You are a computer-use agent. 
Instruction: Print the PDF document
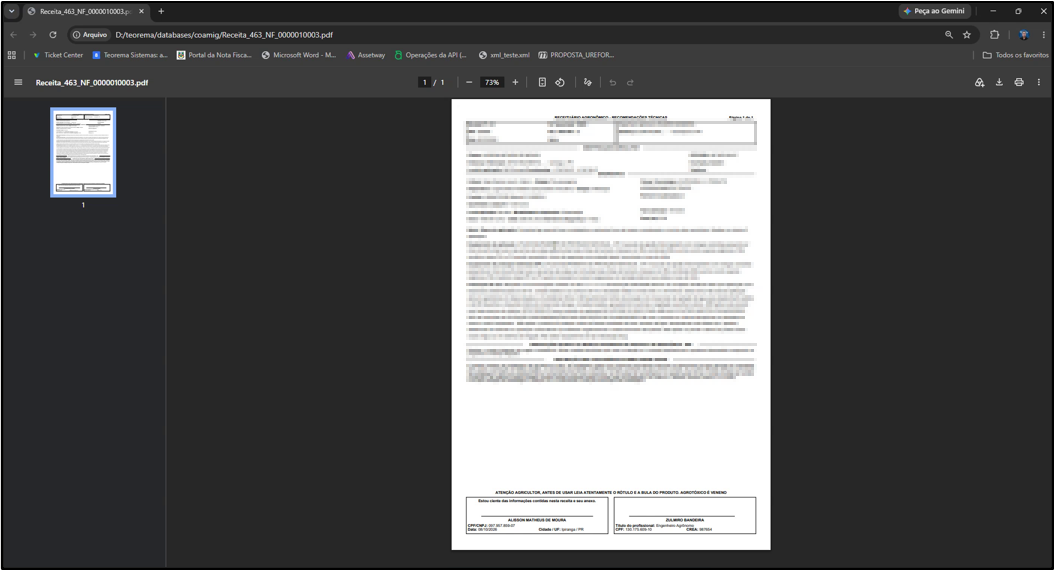(1019, 83)
